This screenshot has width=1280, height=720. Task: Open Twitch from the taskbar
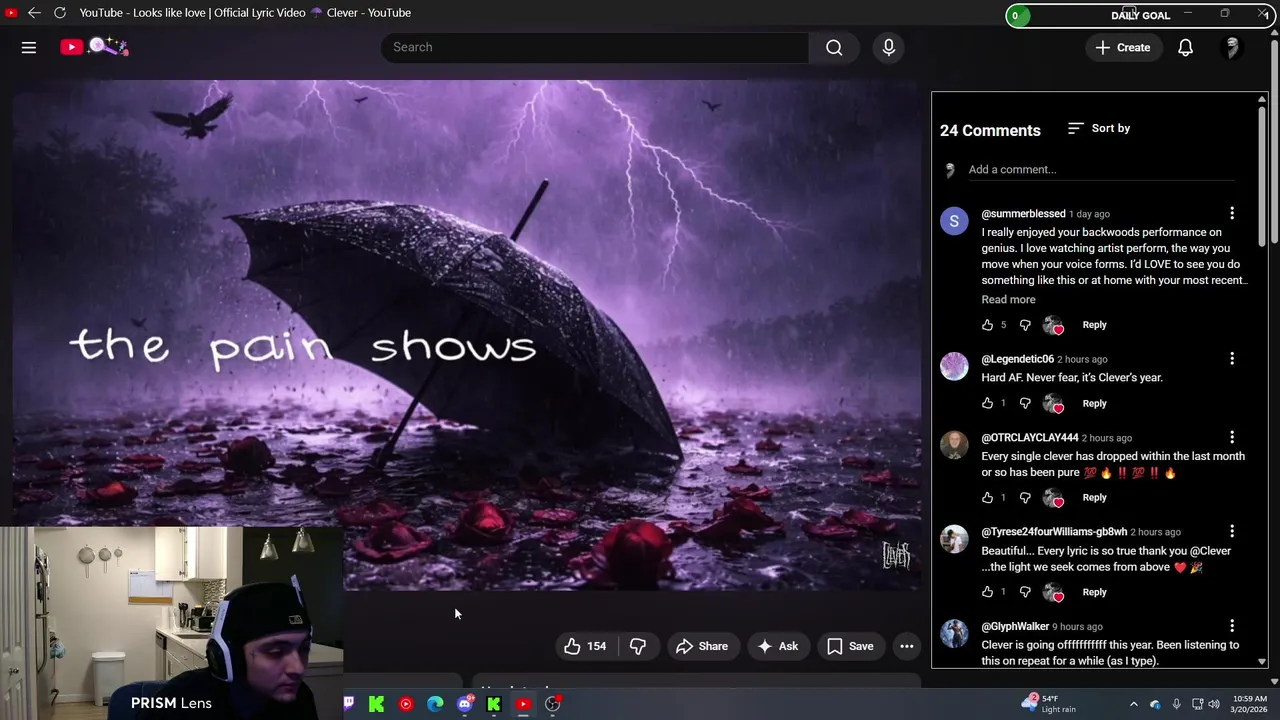[x=348, y=704]
